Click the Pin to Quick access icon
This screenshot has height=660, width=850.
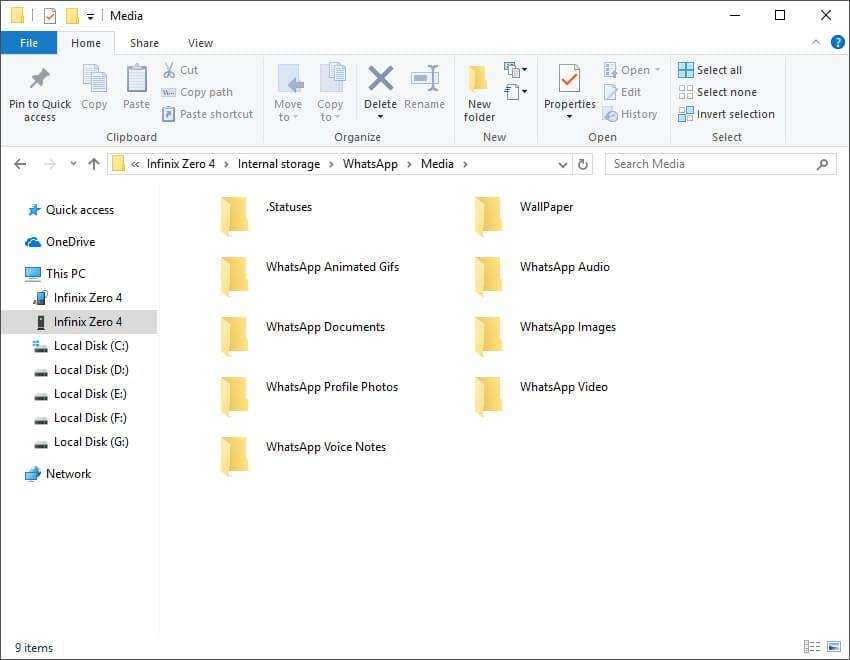(x=40, y=79)
